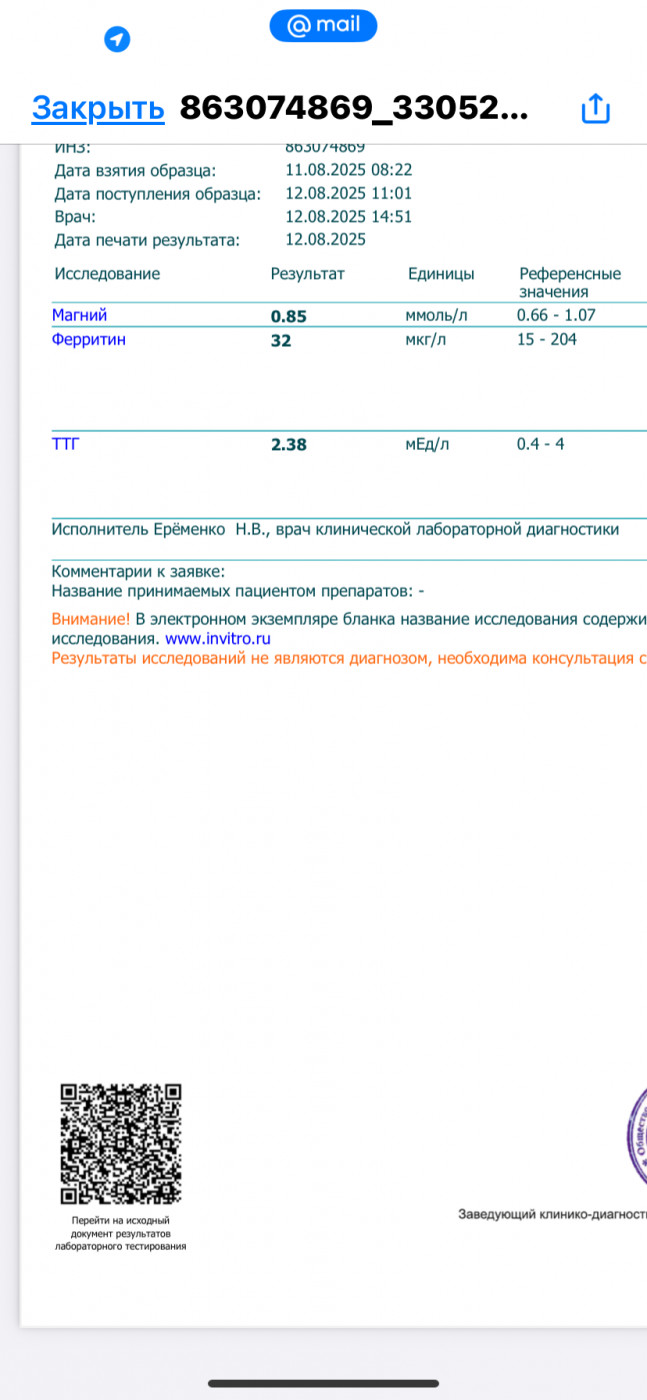Tap file title 863074869_33052…

point(354,108)
